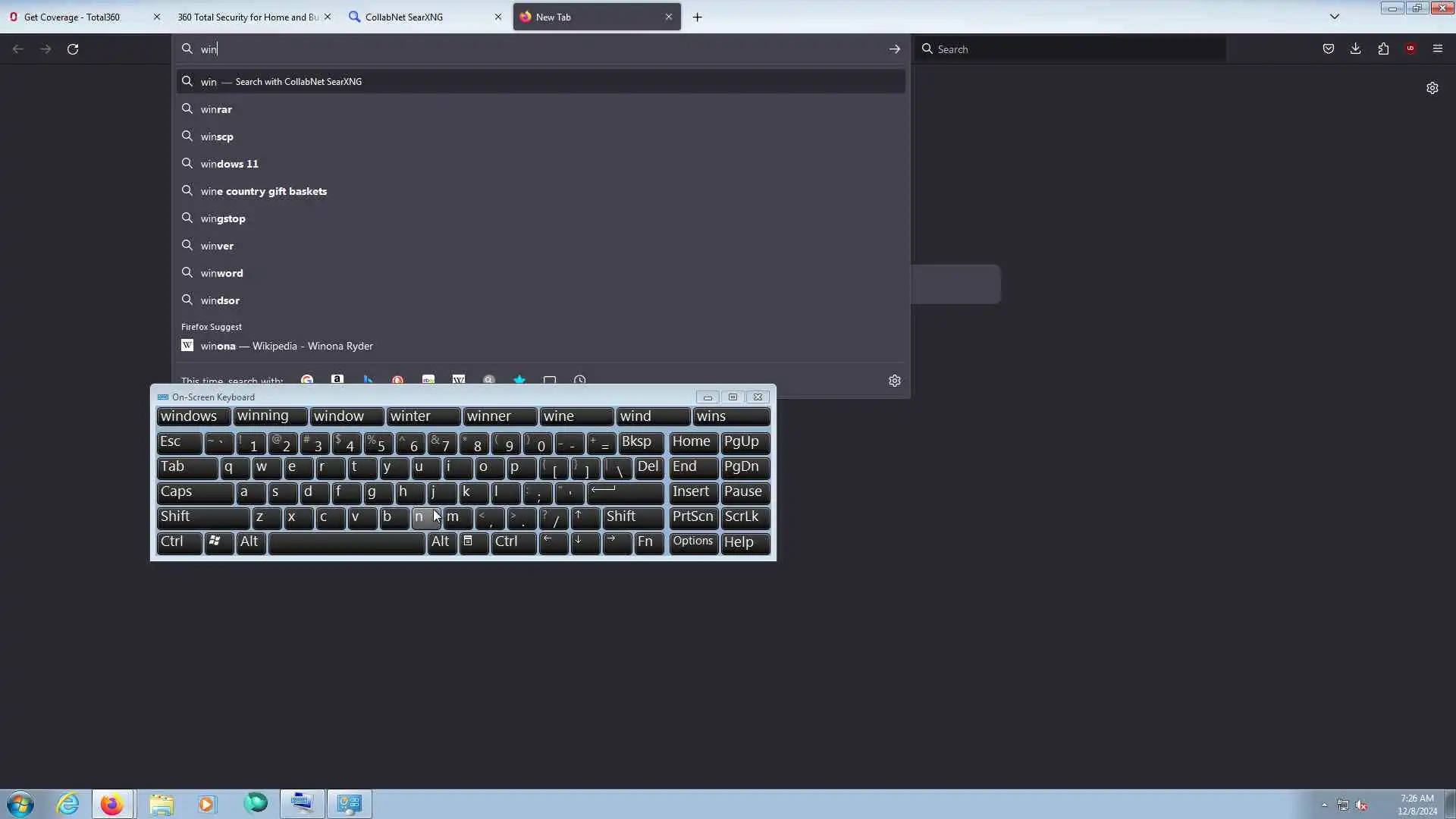The height and width of the screenshot is (819, 1456).
Task: Toggle left Shift key on On-Screen Keyboard
Action: (202, 517)
